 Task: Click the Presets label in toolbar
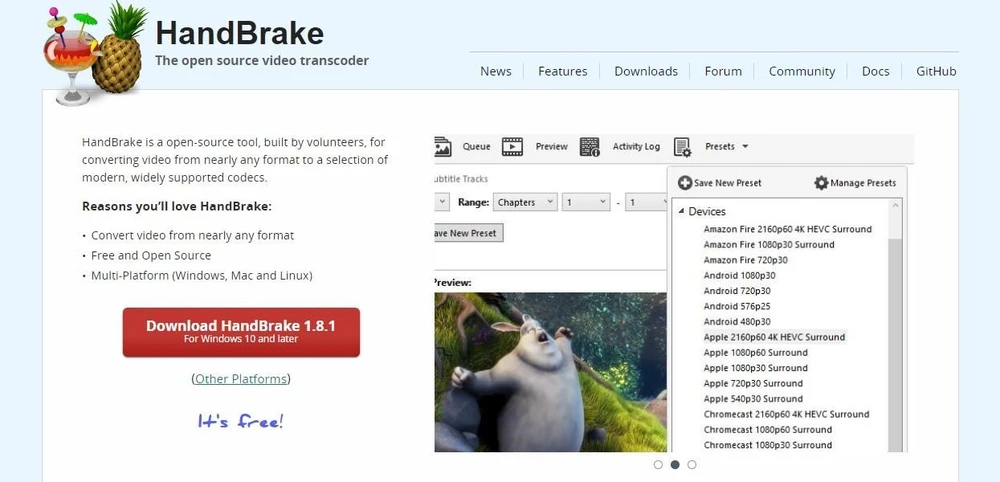click(720, 147)
